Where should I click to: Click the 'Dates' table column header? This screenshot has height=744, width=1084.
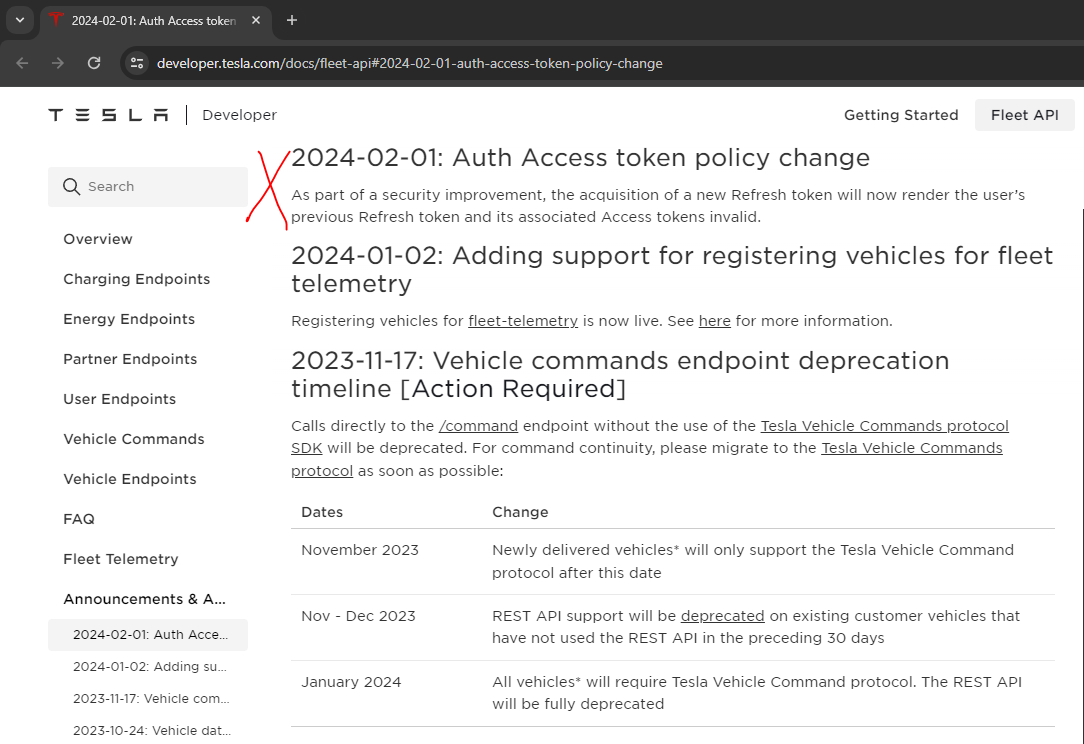322,512
